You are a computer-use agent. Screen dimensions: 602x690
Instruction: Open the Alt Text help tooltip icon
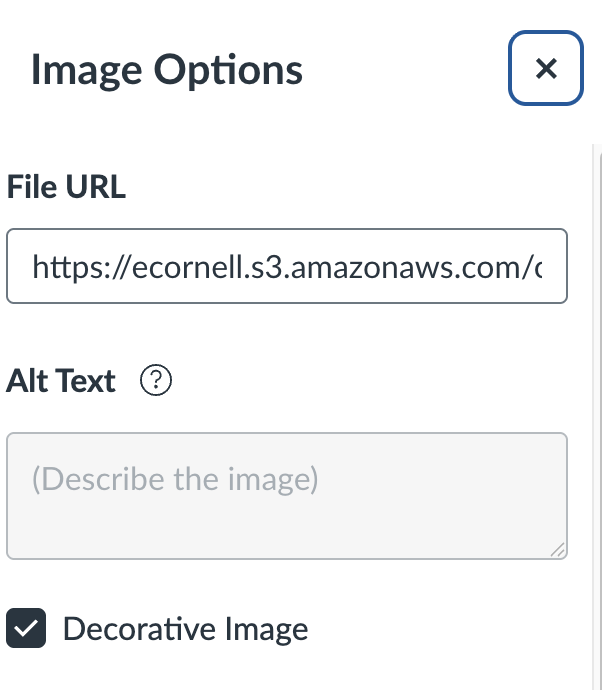click(x=157, y=381)
